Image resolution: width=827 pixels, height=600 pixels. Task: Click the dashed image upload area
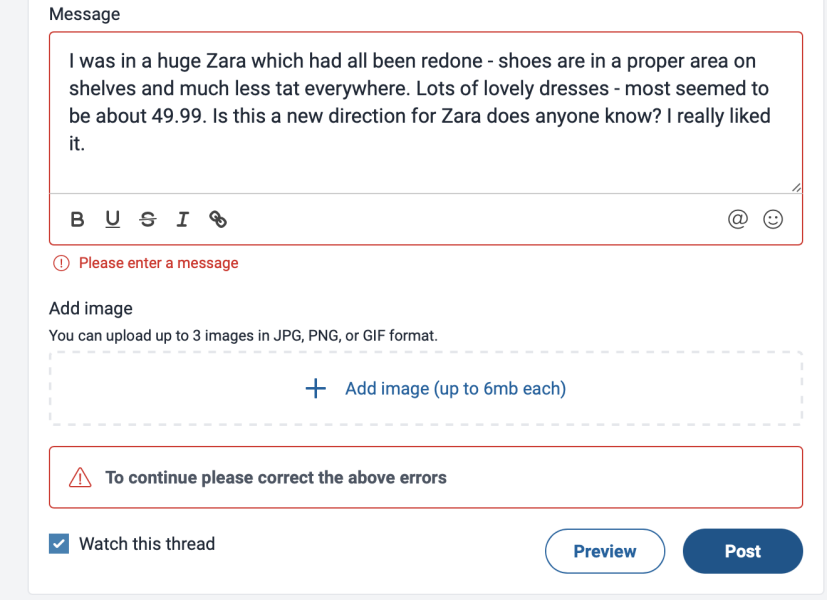coord(425,388)
